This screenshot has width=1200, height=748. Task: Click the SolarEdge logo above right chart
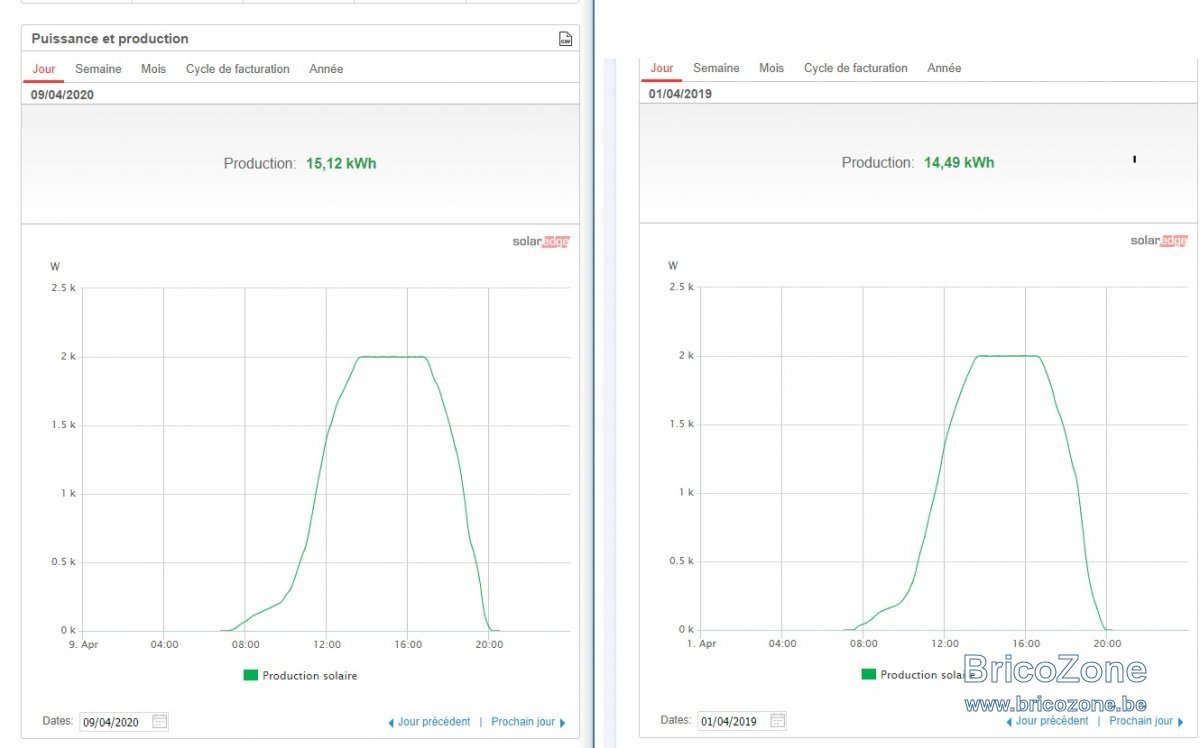pyautogui.click(x=1159, y=240)
